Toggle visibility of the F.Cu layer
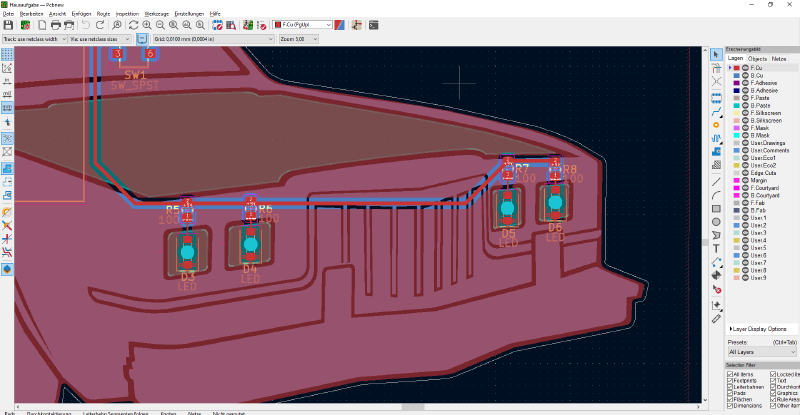 745,68
